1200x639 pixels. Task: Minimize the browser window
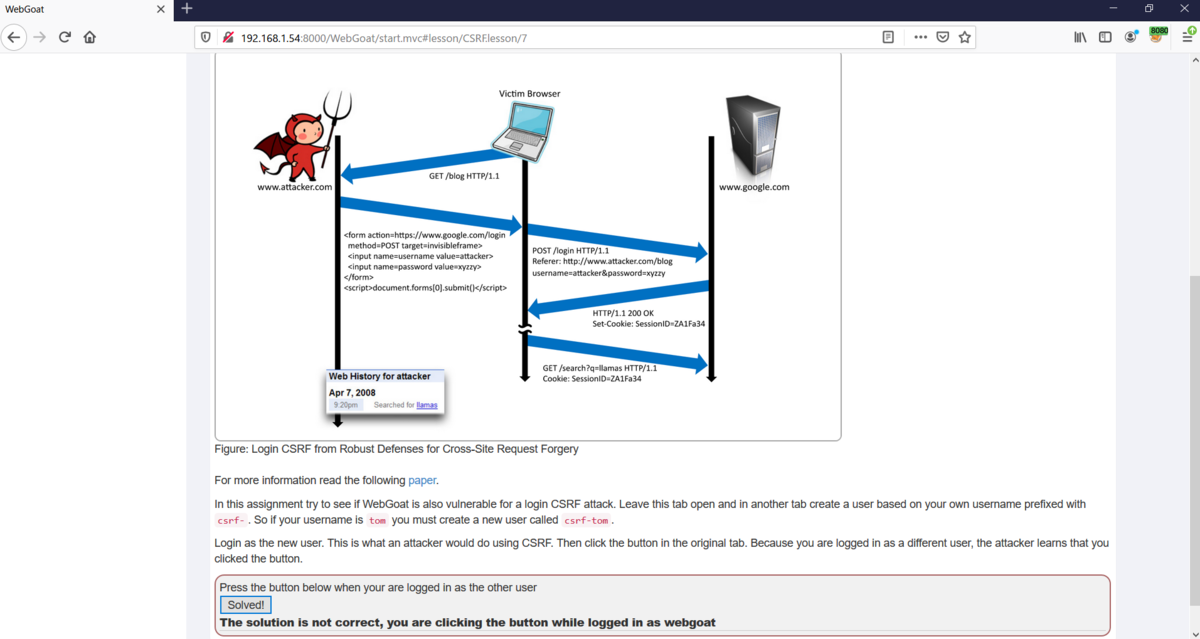pos(1114,9)
